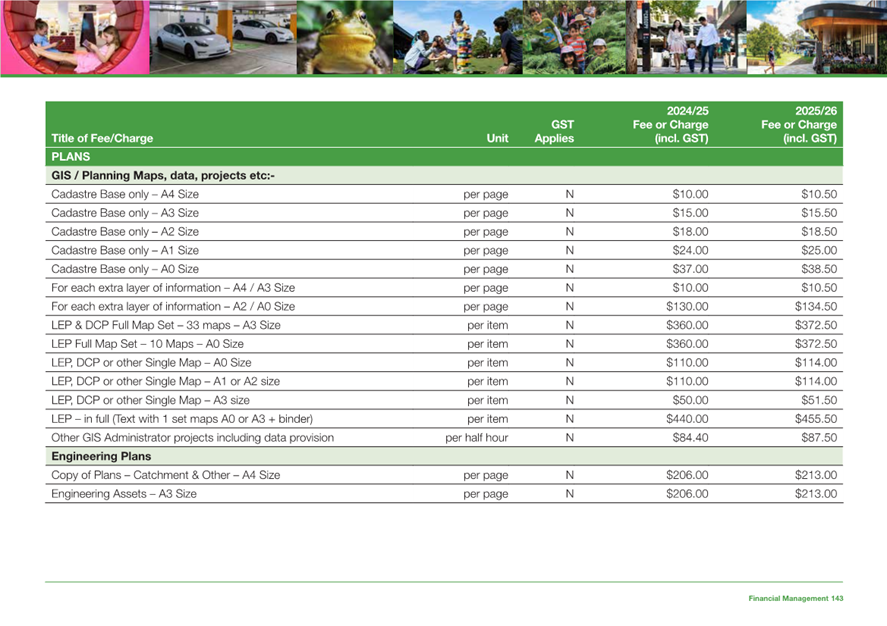This screenshot has height=626, width=887.
Task: Click the $50.00 fee value
Action: [690, 400]
